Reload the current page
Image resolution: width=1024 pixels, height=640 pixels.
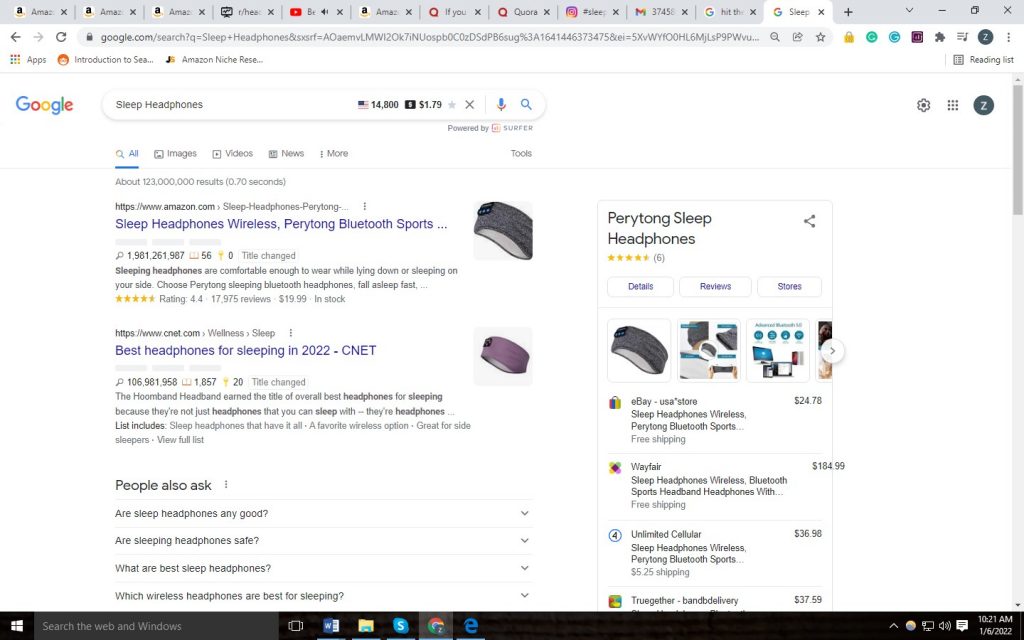[x=61, y=37]
